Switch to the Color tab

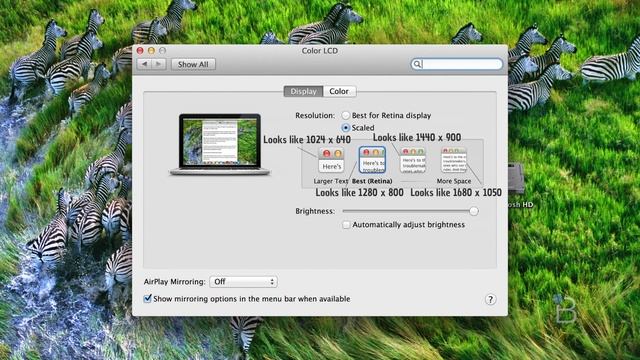click(339, 91)
